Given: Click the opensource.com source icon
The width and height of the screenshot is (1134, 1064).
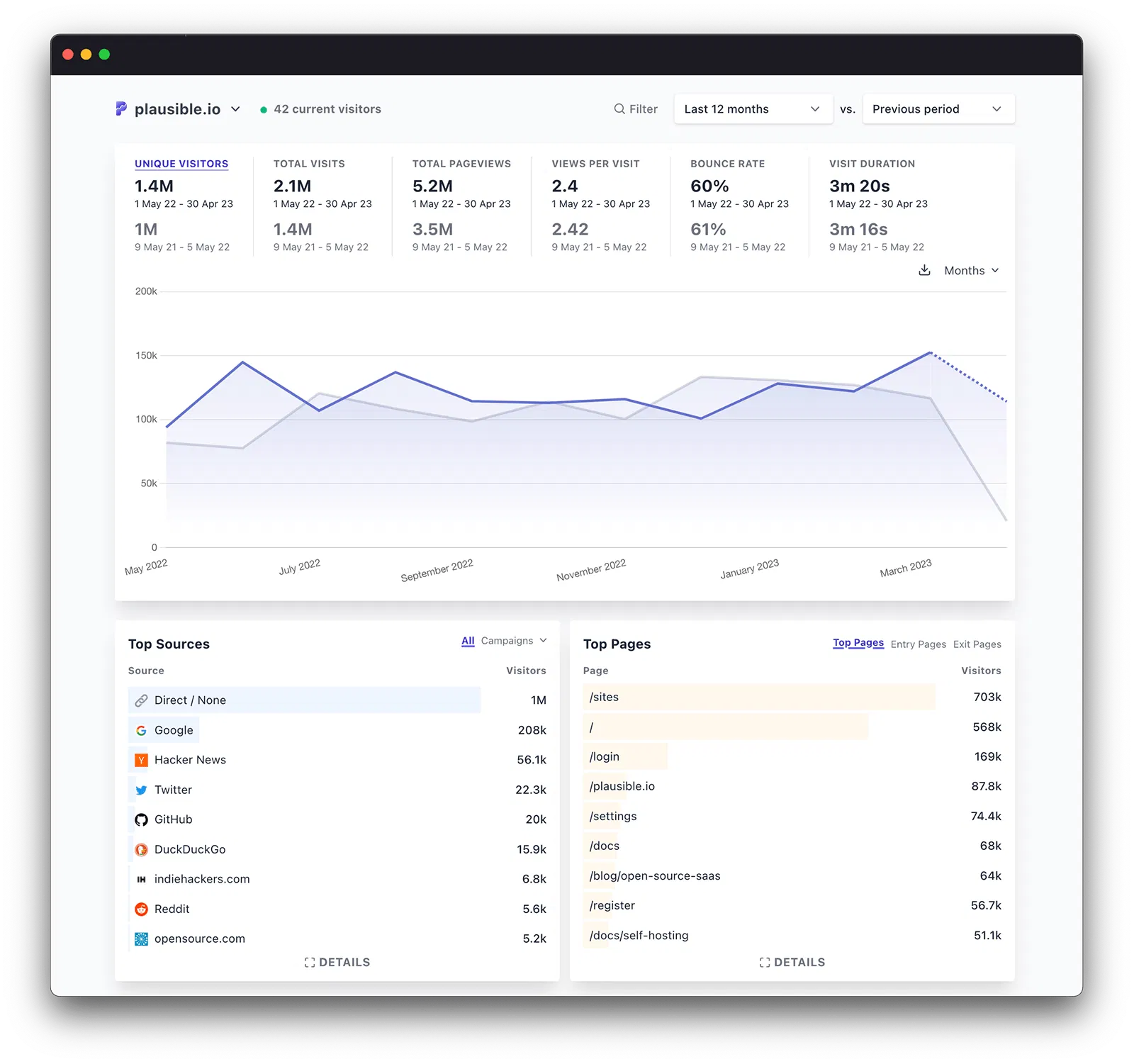Looking at the screenshot, I should 141,939.
